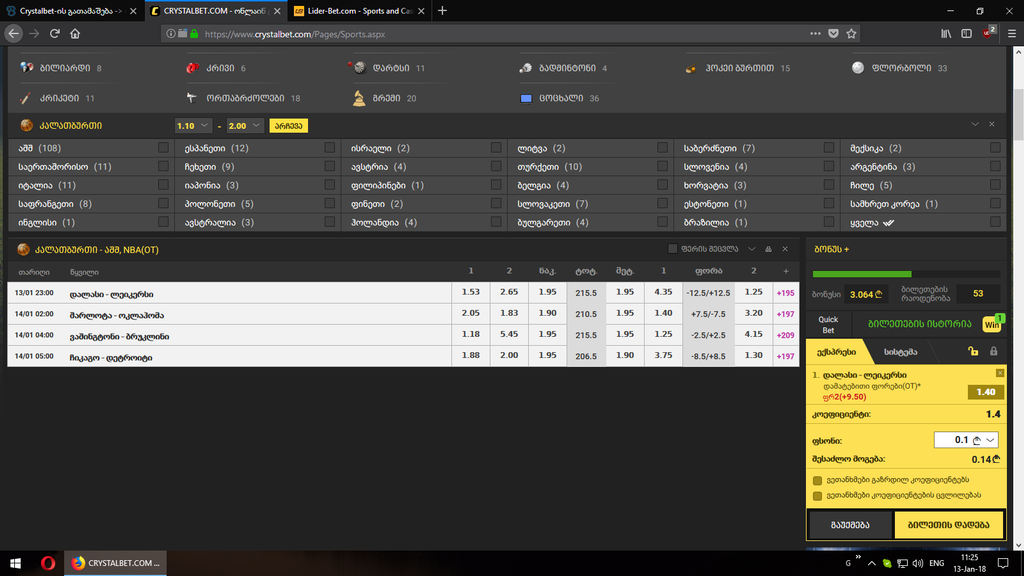1024x576 pixels.
Task: Enable accept odds changes checkbox in bet slip
Action: pos(817,496)
